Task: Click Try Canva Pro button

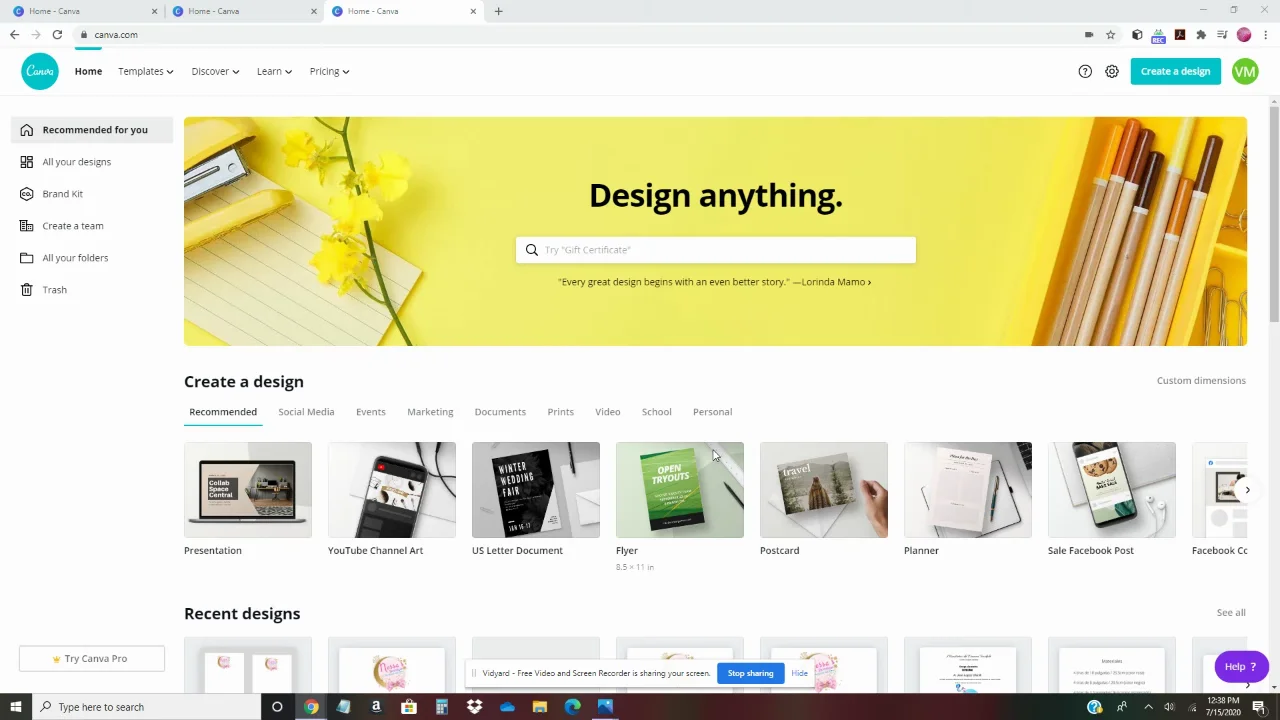Action: pos(92,659)
